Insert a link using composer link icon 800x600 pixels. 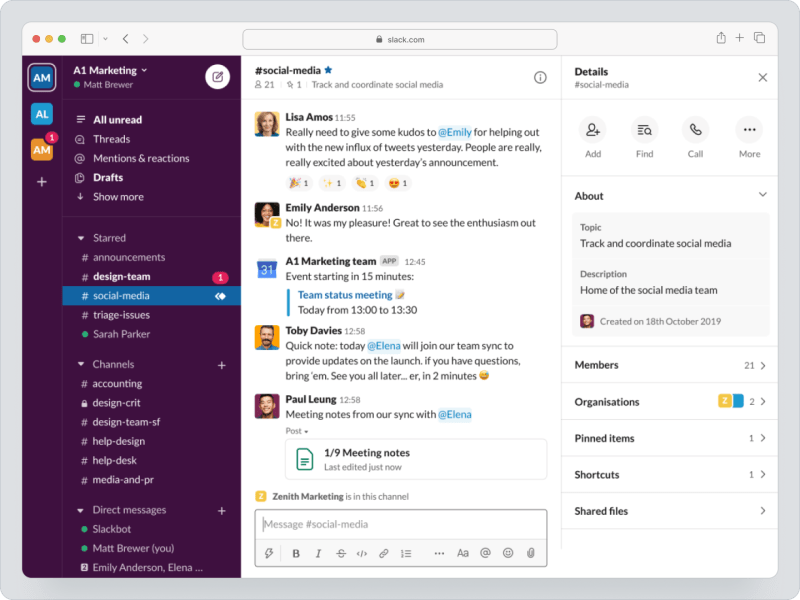click(x=384, y=553)
